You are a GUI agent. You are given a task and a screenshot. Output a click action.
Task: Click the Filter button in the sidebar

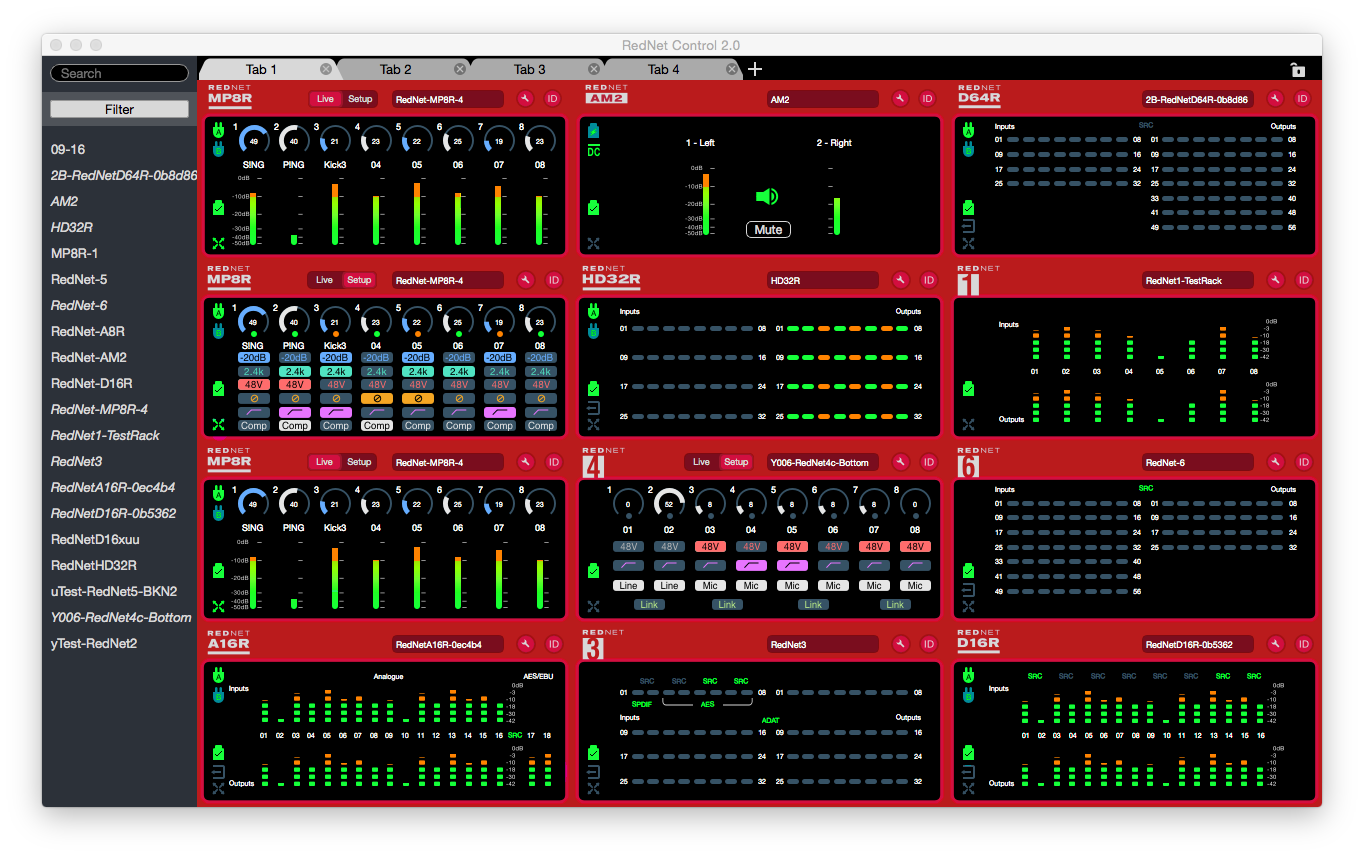coord(119,109)
